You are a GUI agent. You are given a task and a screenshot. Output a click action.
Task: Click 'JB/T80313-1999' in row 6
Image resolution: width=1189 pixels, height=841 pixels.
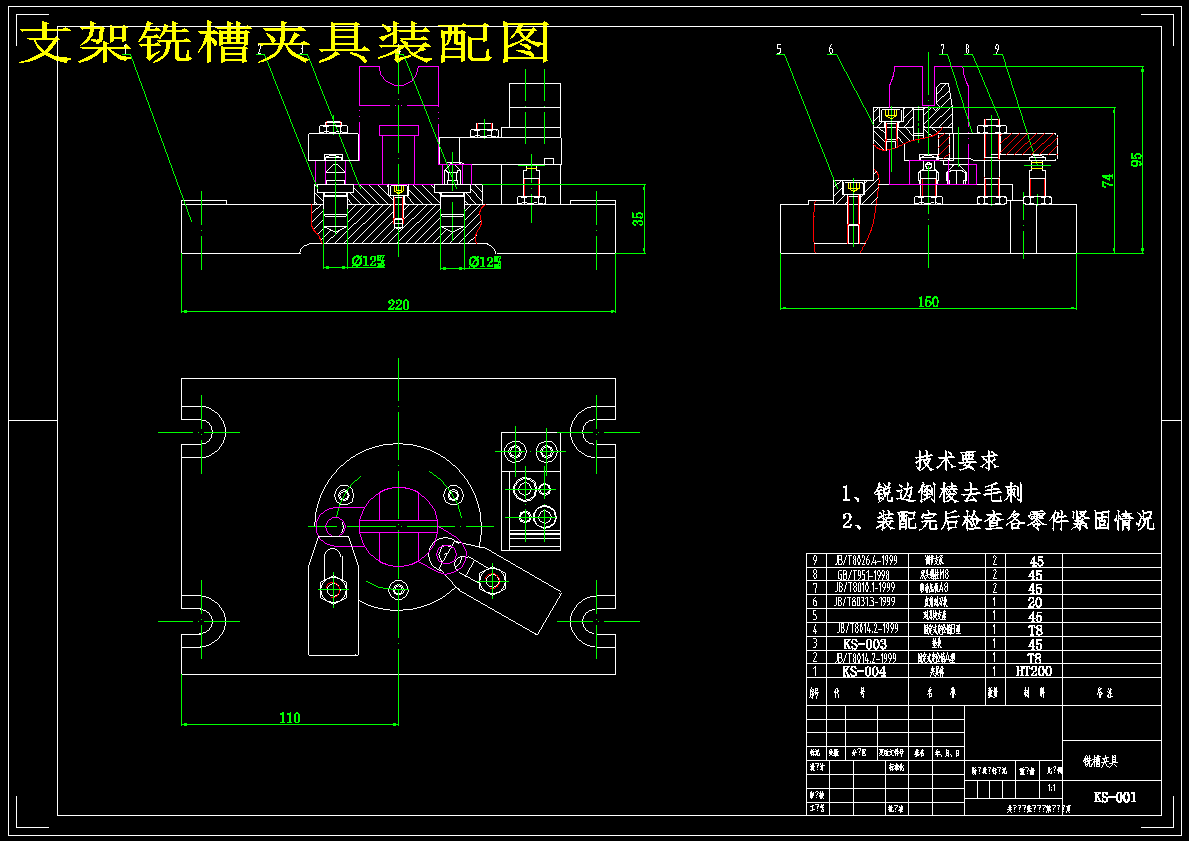click(x=864, y=601)
